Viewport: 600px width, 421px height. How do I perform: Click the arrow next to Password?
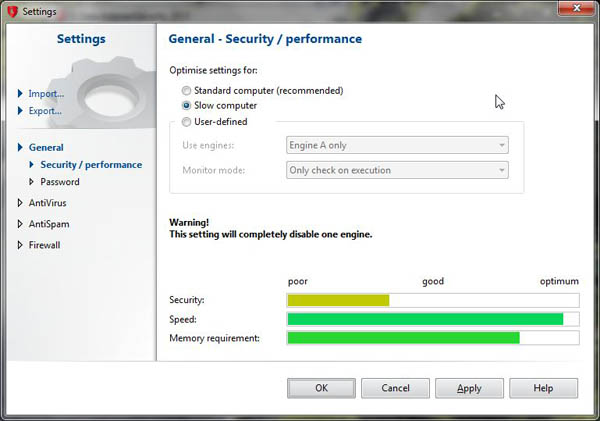pos(32,182)
